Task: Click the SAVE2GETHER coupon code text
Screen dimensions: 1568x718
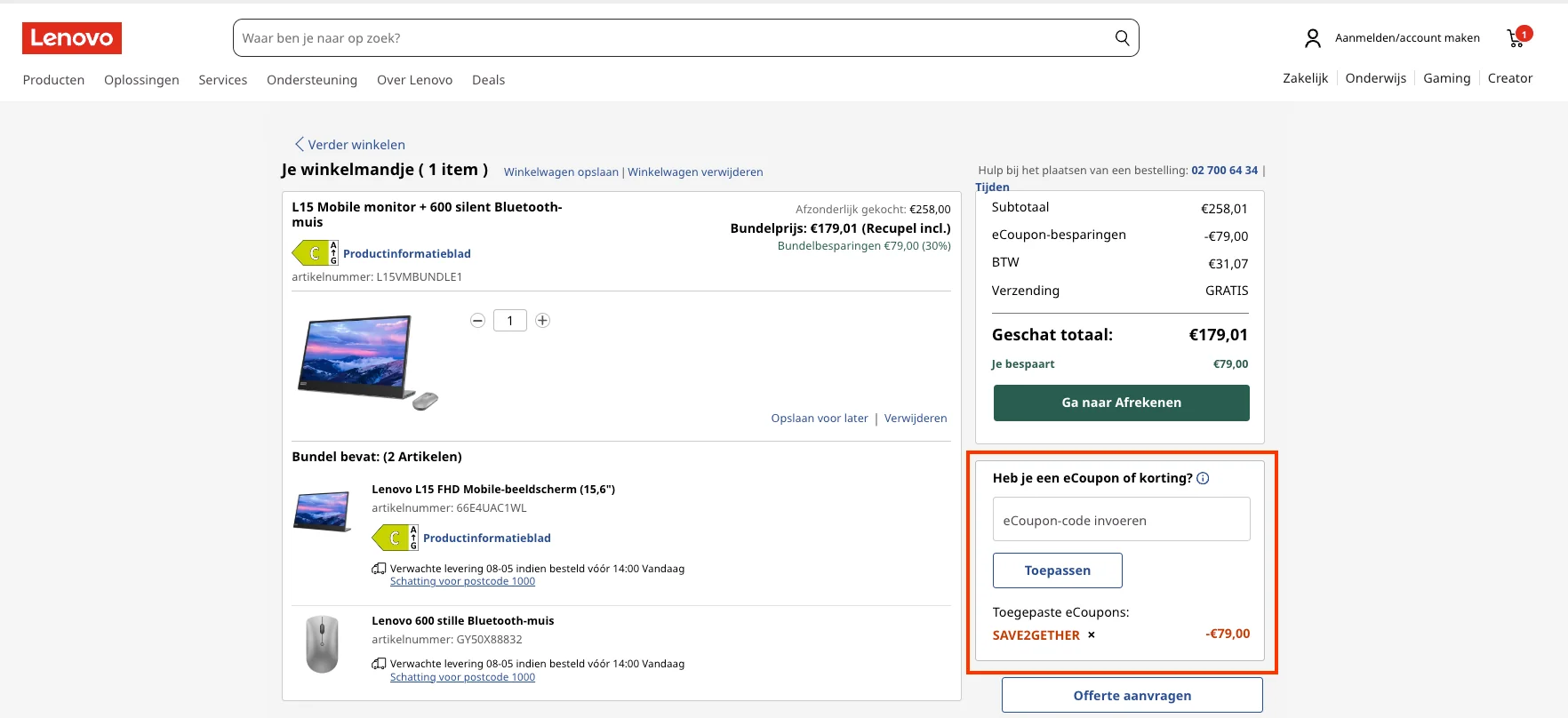Action: pos(1036,635)
